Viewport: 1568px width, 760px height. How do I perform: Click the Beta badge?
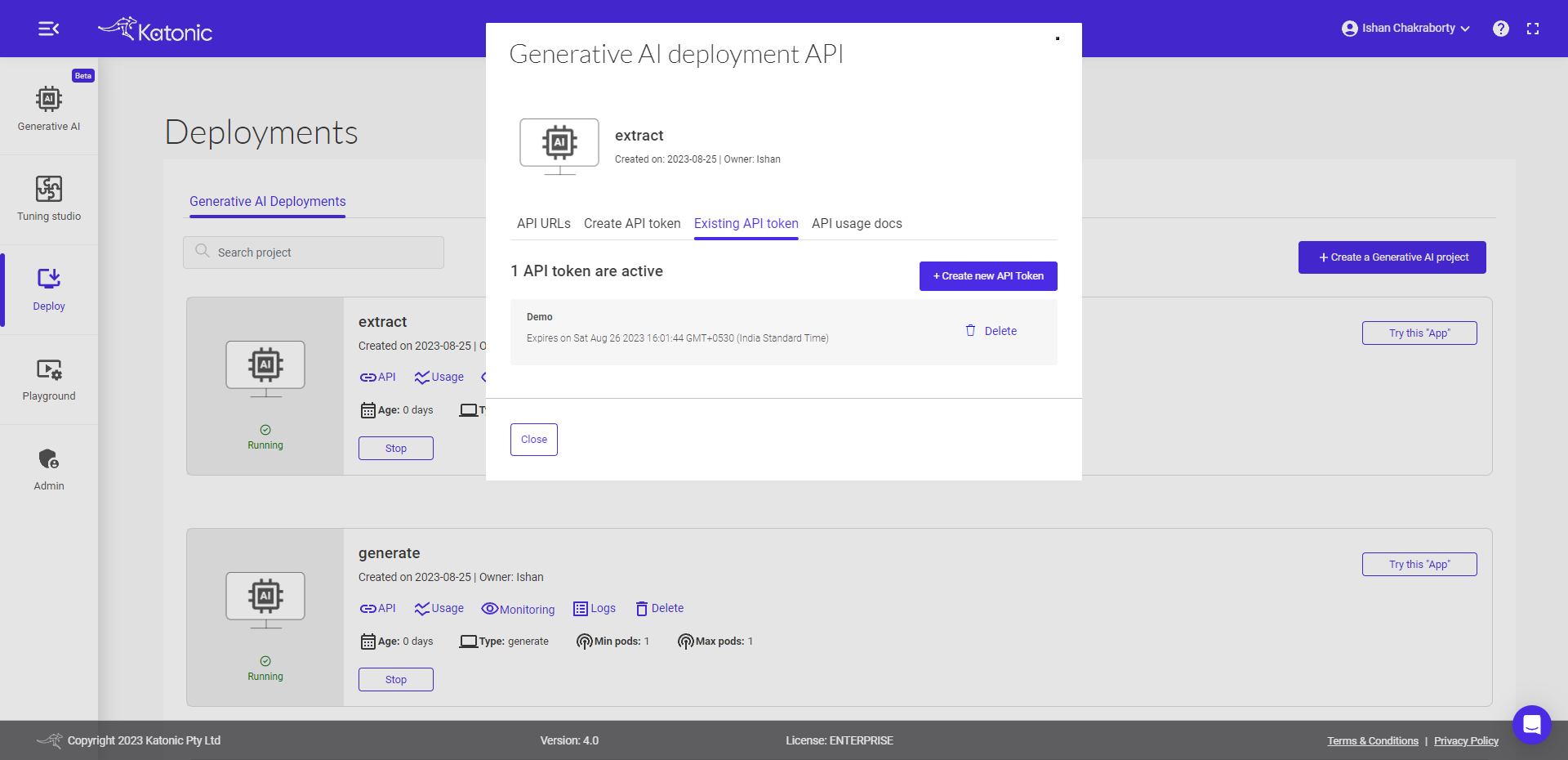[x=83, y=75]
